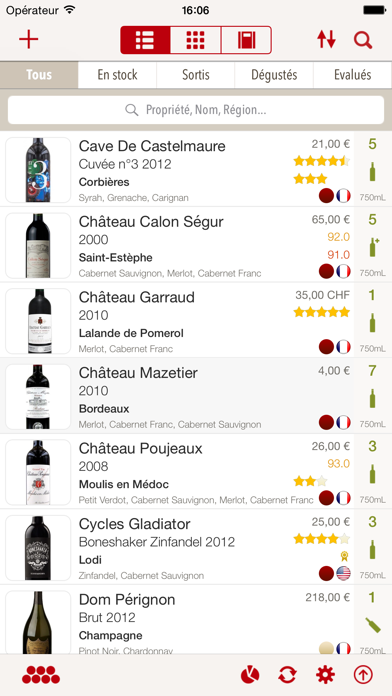
Task: Open the Château Garraud wine entry
Action: pyautogui.click(x=196, y=320)
